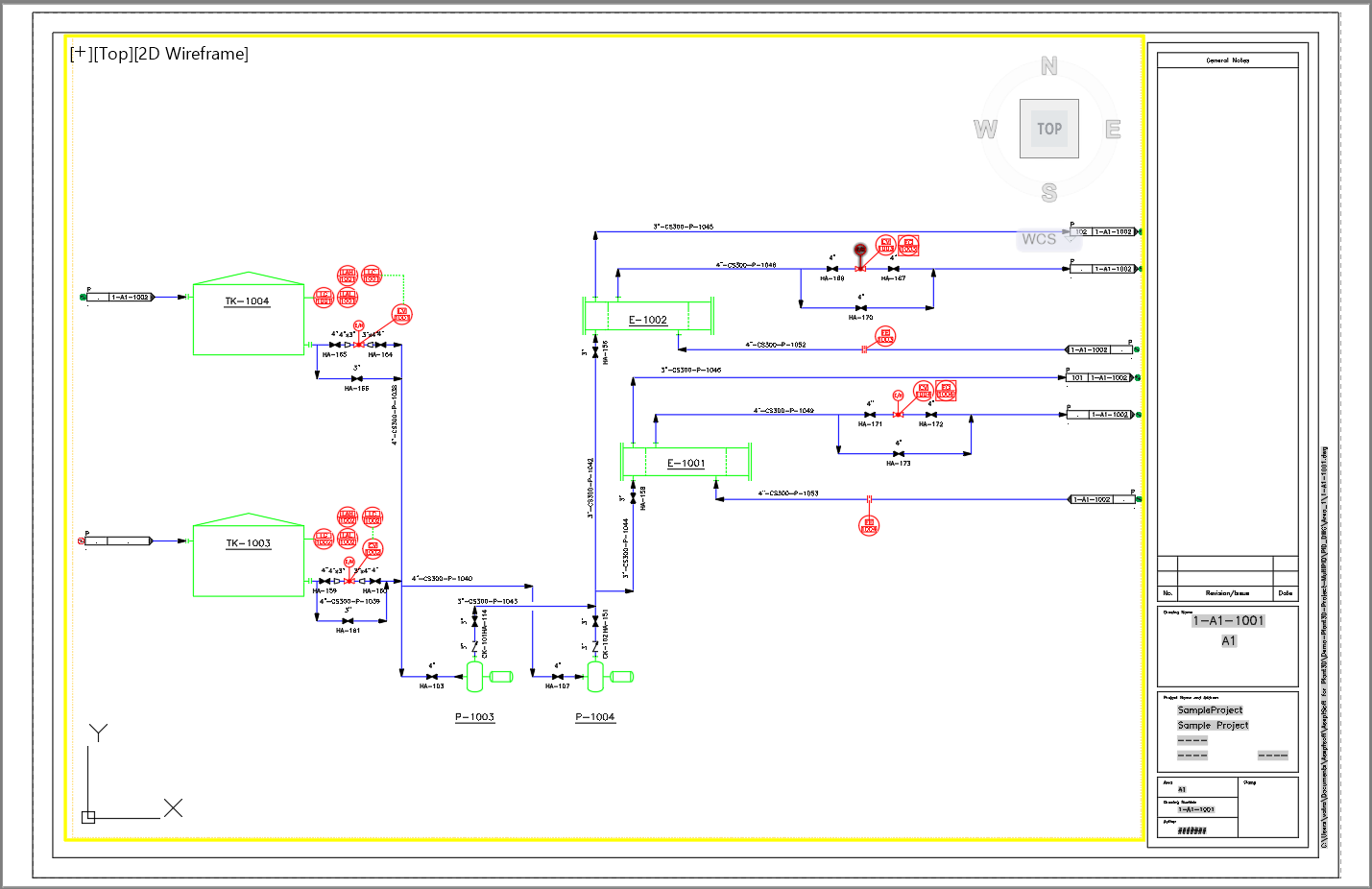Select the HA-161 bypass valve symbol
Image resolution: width=1372 pixels, height=889 pixels.
(x=348, y=621)
